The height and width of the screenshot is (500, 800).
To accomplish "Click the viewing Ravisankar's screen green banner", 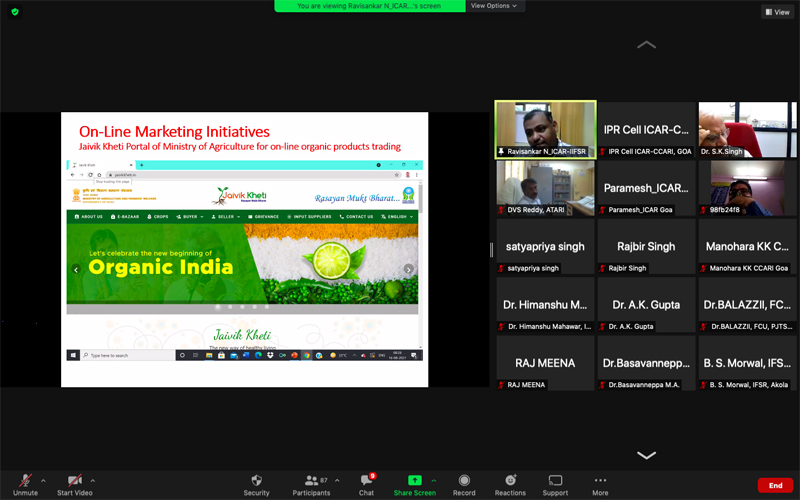I will click(369, 6).
